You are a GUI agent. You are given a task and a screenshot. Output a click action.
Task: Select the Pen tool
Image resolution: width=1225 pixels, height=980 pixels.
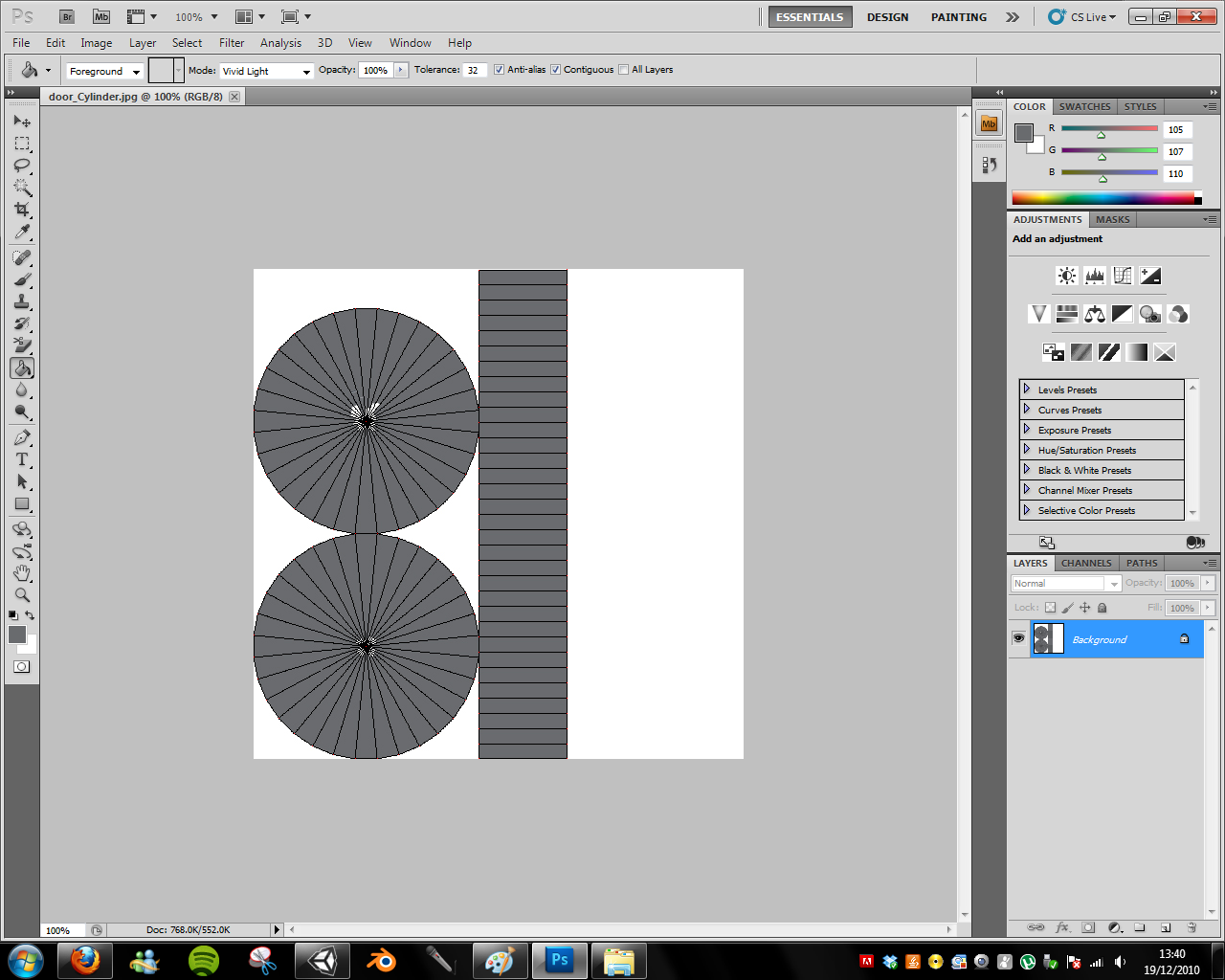[x=22, y=437]
